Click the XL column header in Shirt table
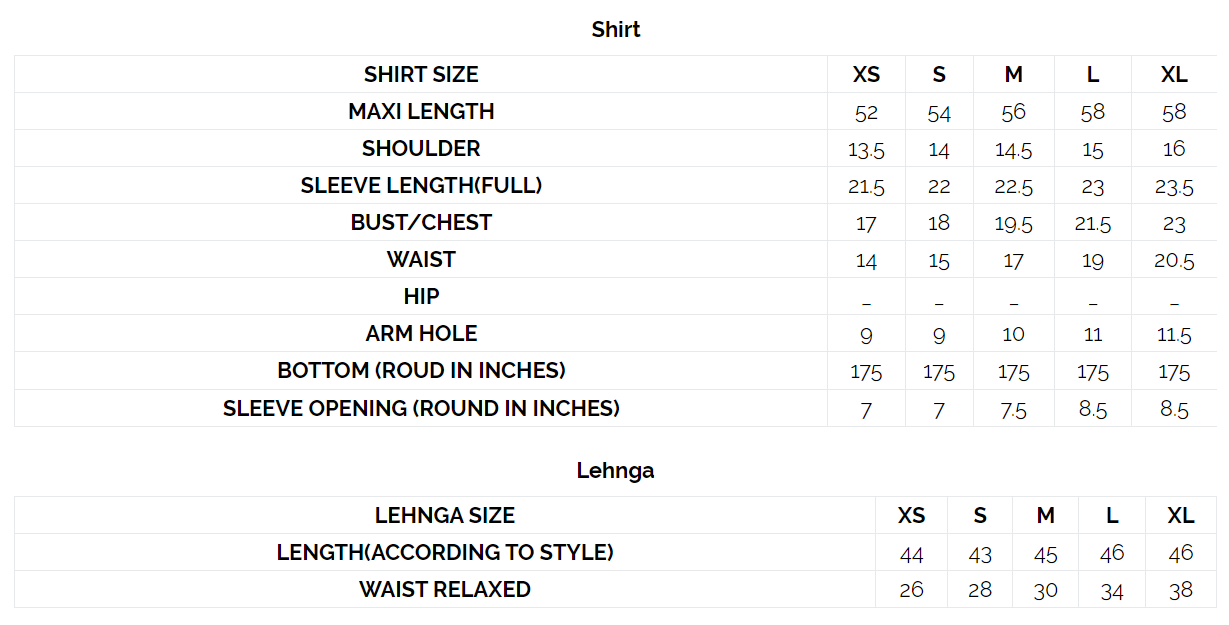The height and width of the screenshot is (625, 1229). click(x=1174, y=75)
